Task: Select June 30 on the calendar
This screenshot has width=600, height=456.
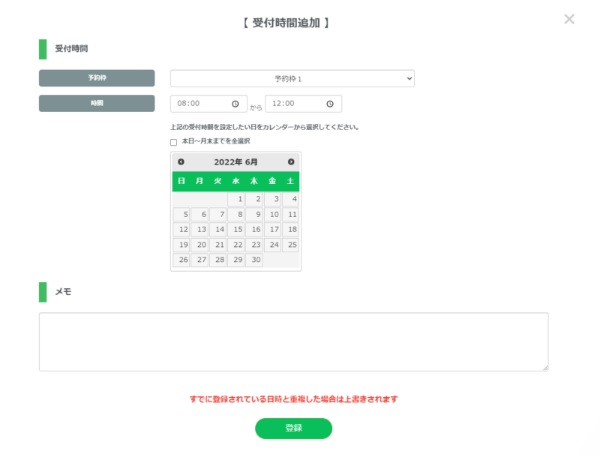Action: pyautogui.click(x=254, y=260)
